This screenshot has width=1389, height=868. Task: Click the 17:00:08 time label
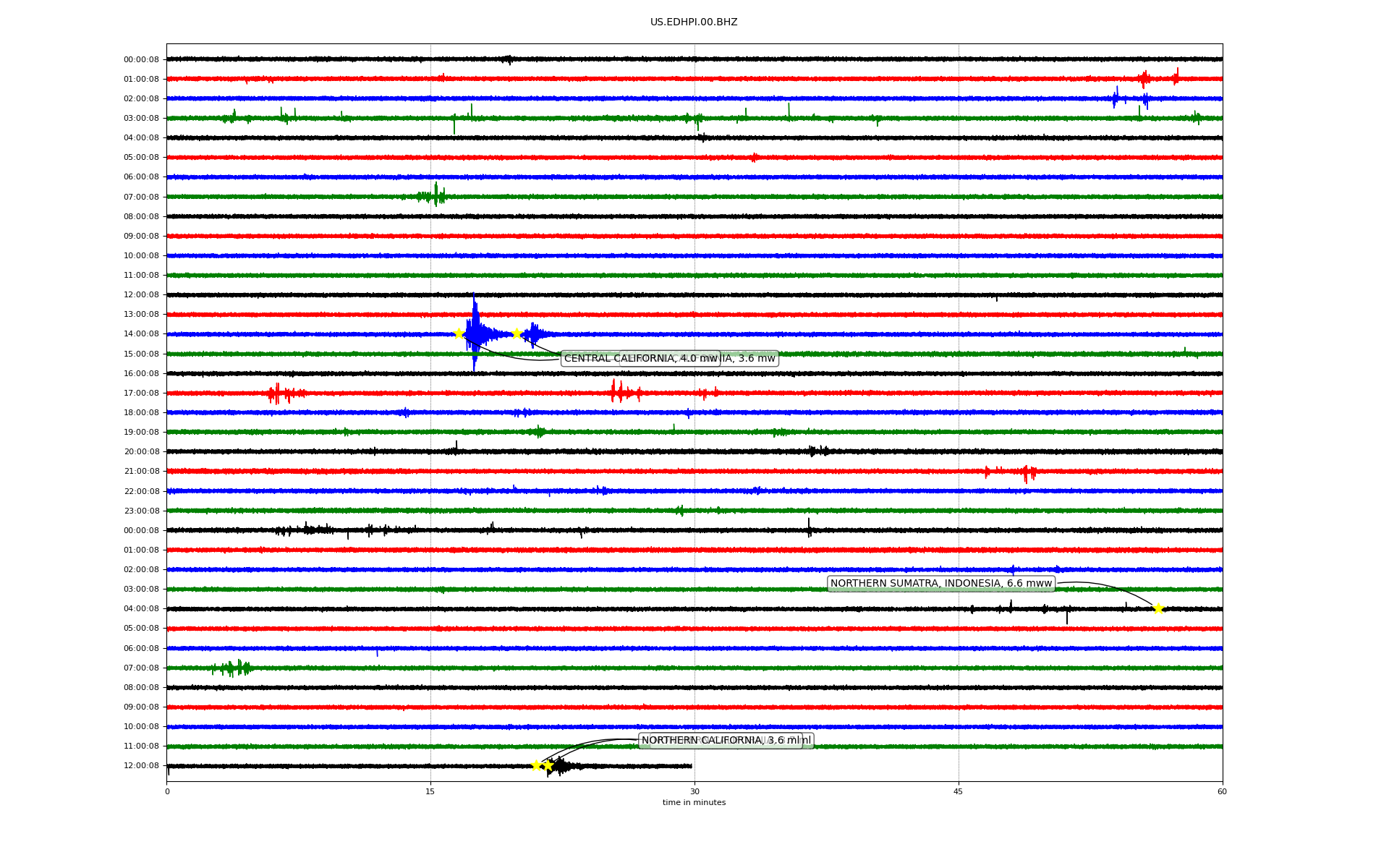[x=141, y=393]
